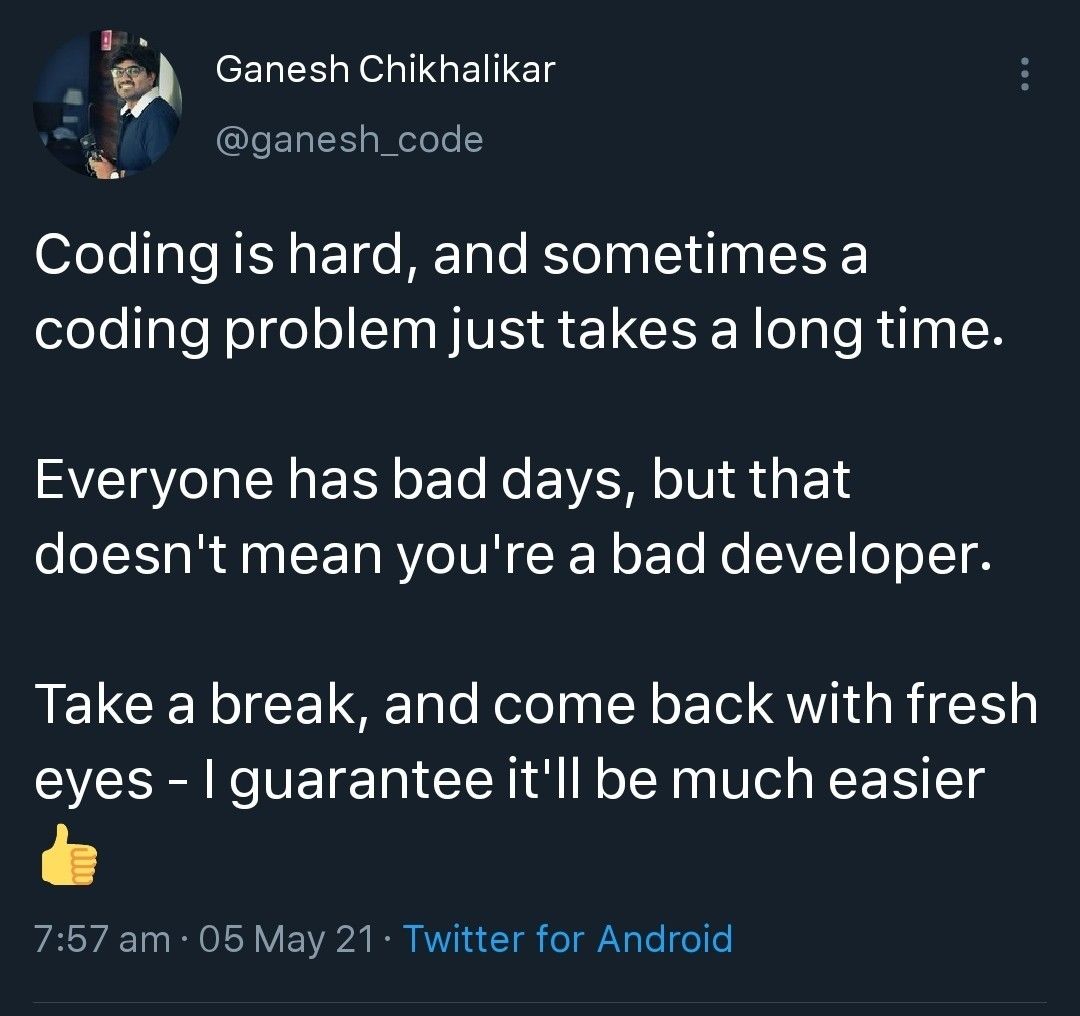This screenshot has height=1016, width=1080.
Task: Click the surname 'Chikhalikar' in header
Action: pos(457,70)
